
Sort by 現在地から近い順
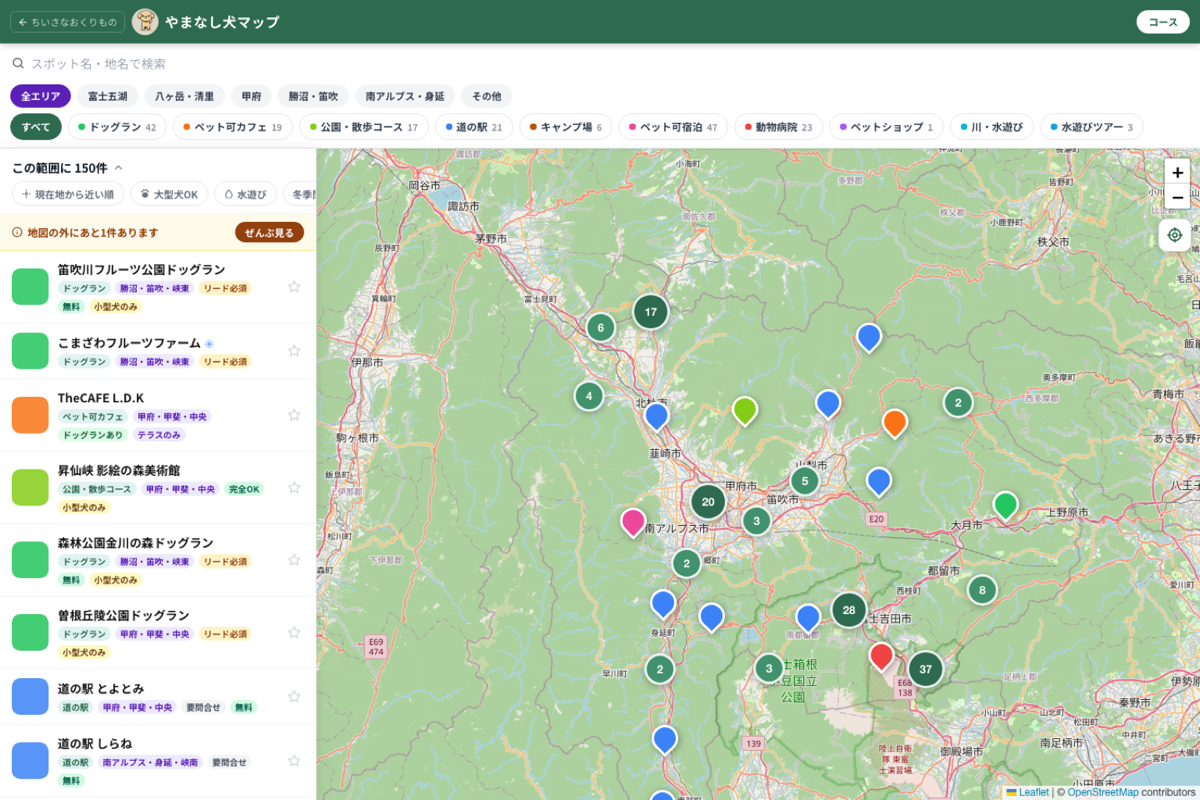pyautogui.click(x=68, y=194)
